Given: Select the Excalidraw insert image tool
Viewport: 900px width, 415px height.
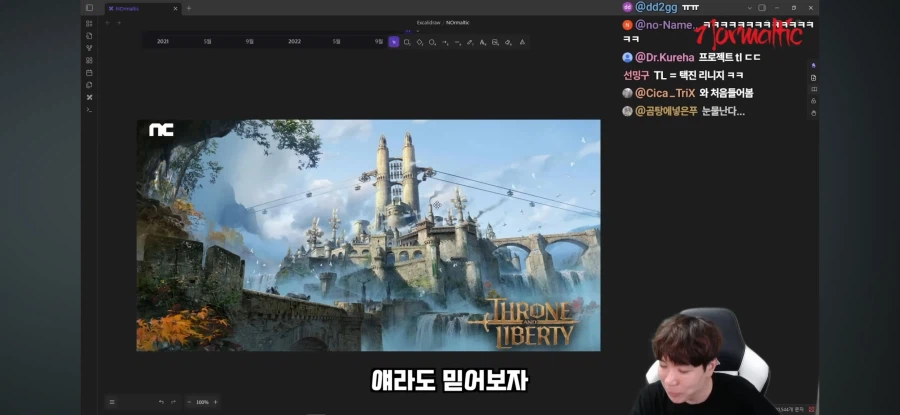Looking at the screenshot, I should 495,42.
